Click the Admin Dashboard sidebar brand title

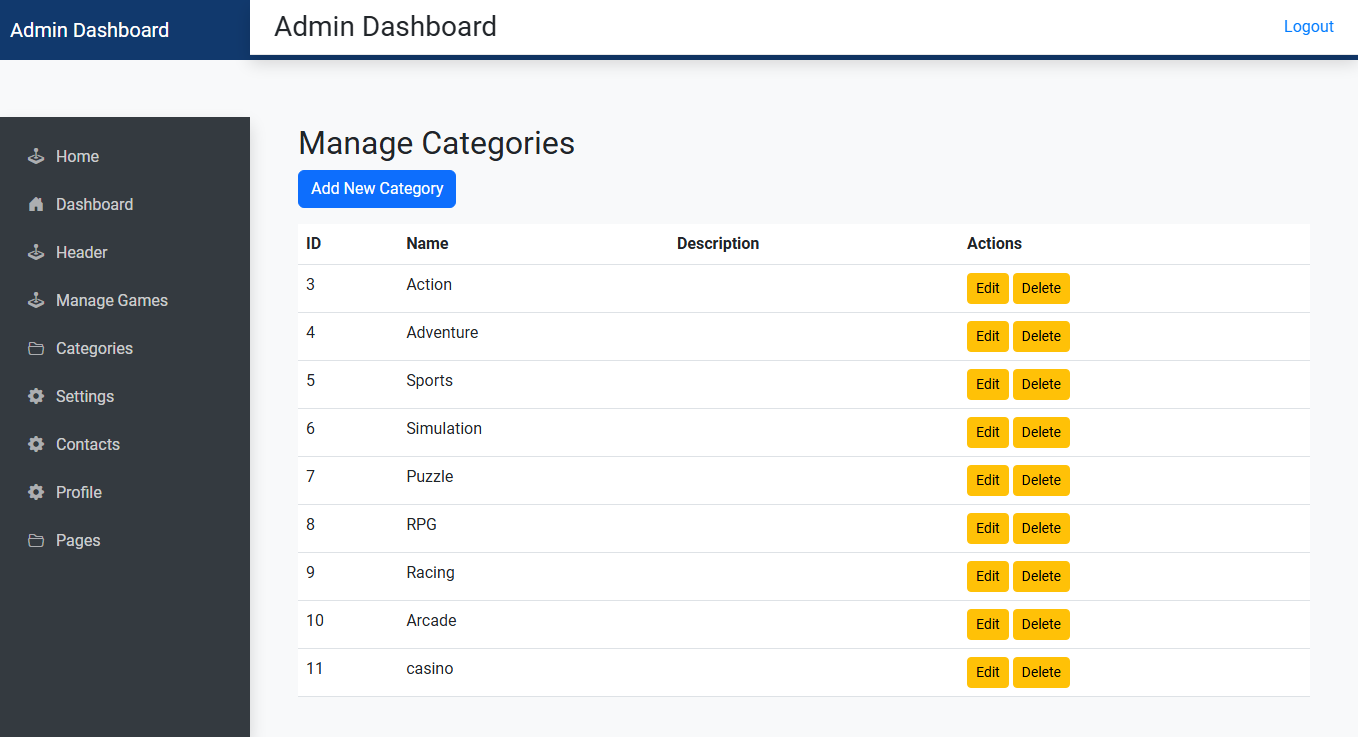(90, 30)
